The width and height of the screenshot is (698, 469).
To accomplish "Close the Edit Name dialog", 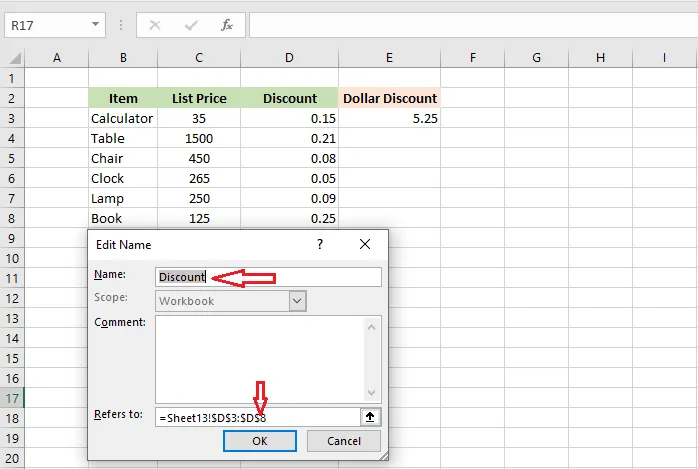I will pyautogui.click(x=365, y=244).
